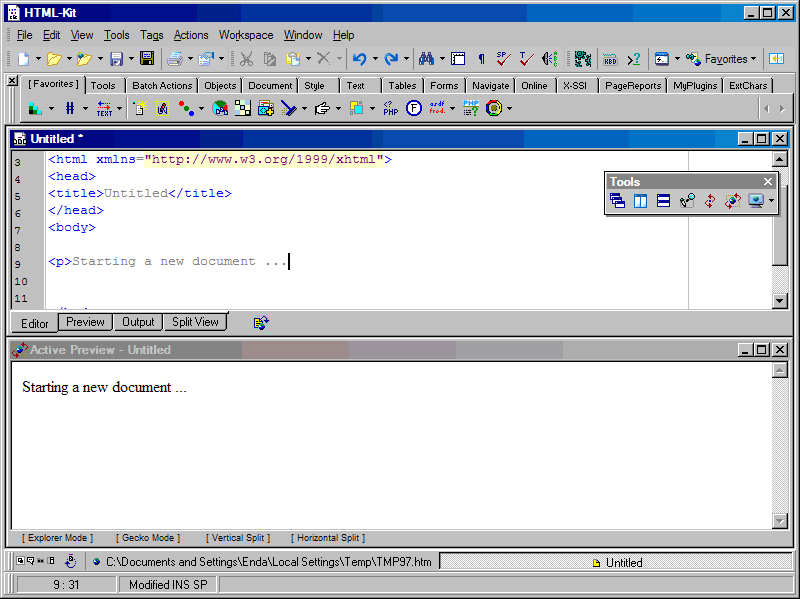Click the Active Preview scrollbar down arrow
The width and height of the screenshot is (800, 599).
pyautogui.click(x=780, y=521)
